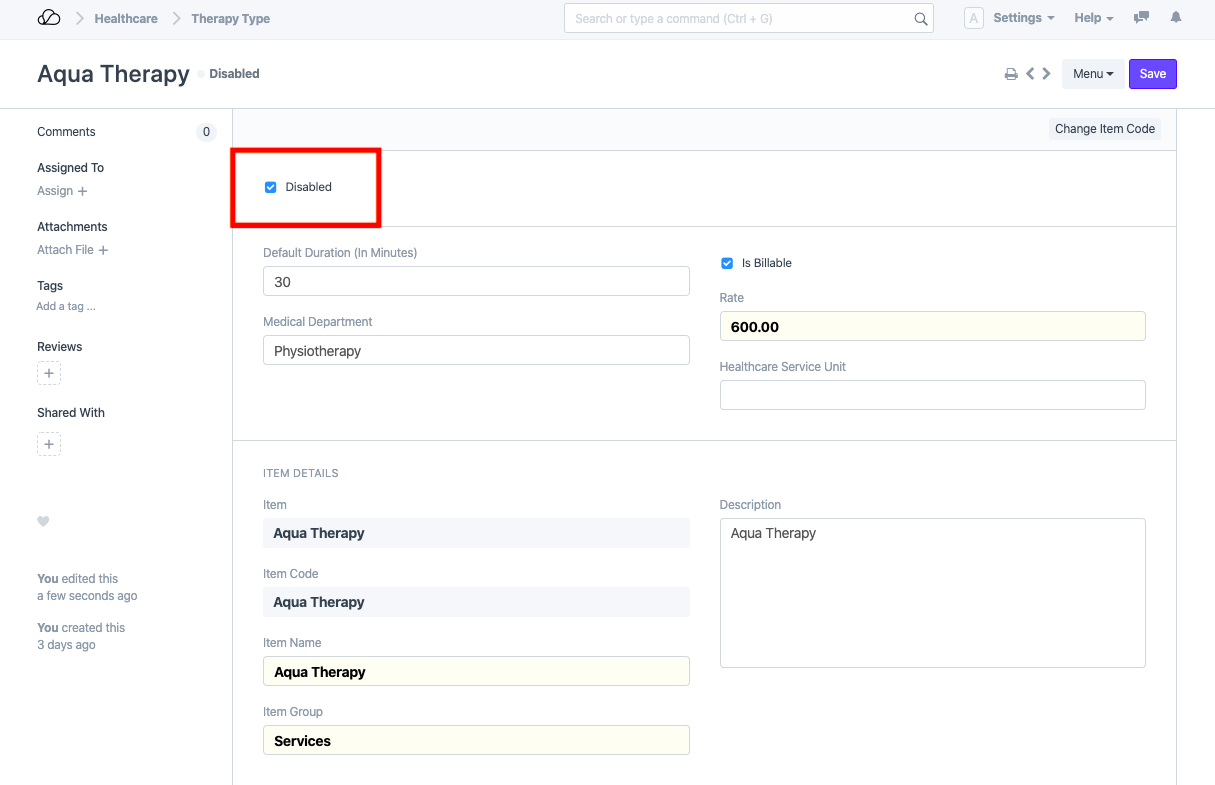Uncheck the Disabled checkbox
1215x785 pixels.
tap(270, 187)
